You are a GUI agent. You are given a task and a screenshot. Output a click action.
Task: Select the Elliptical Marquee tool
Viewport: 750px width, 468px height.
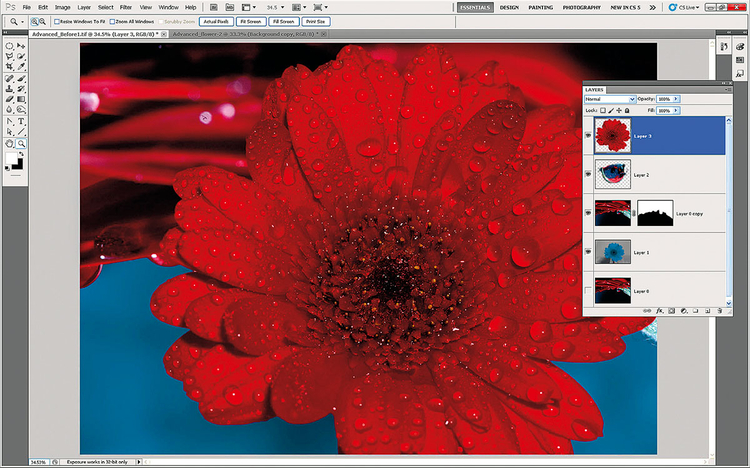9,46
